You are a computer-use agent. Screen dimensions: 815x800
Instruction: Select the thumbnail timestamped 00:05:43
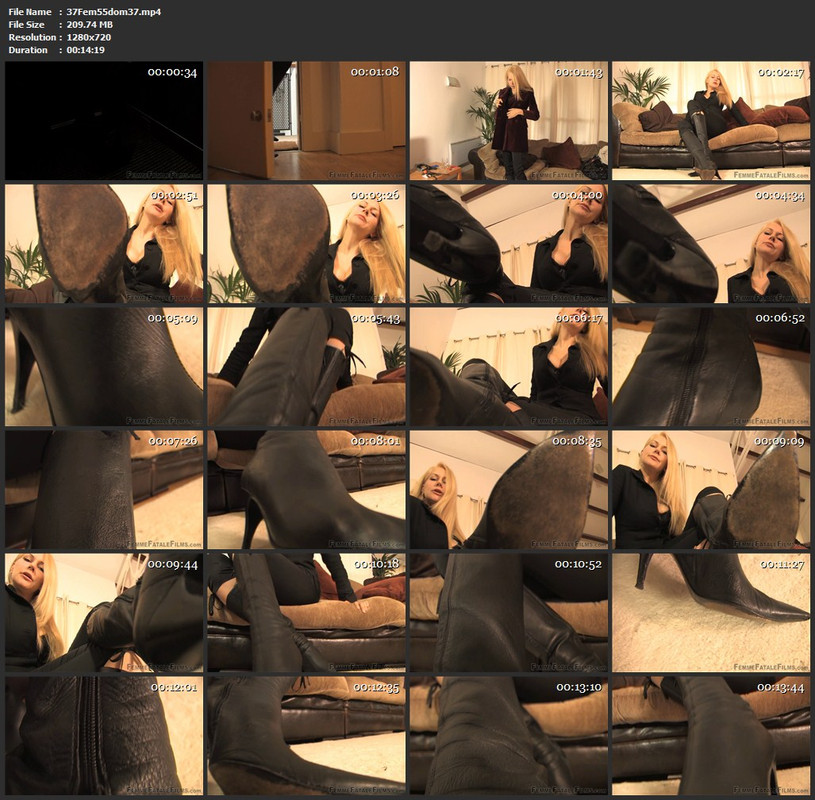pyautogui.click(x=306, y=366)
